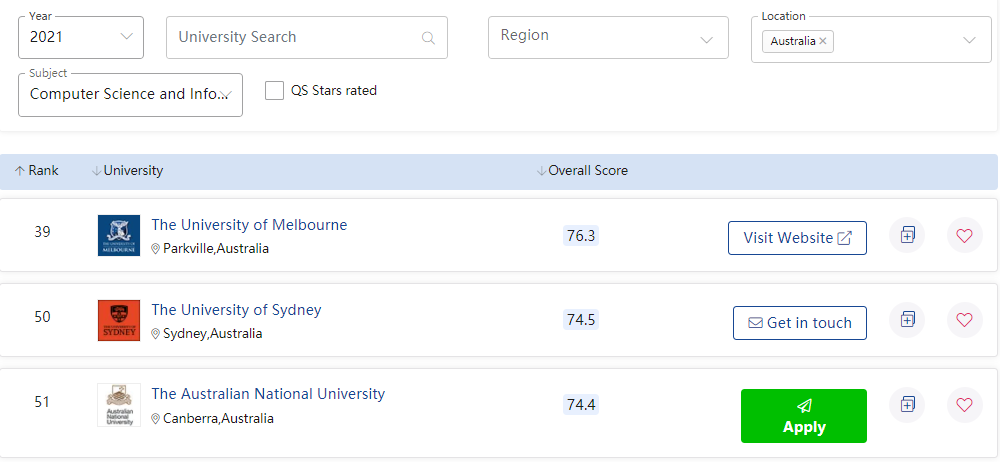Open The Australian National University link
This screenshot has width=1000, height=462.
(268, 394)
